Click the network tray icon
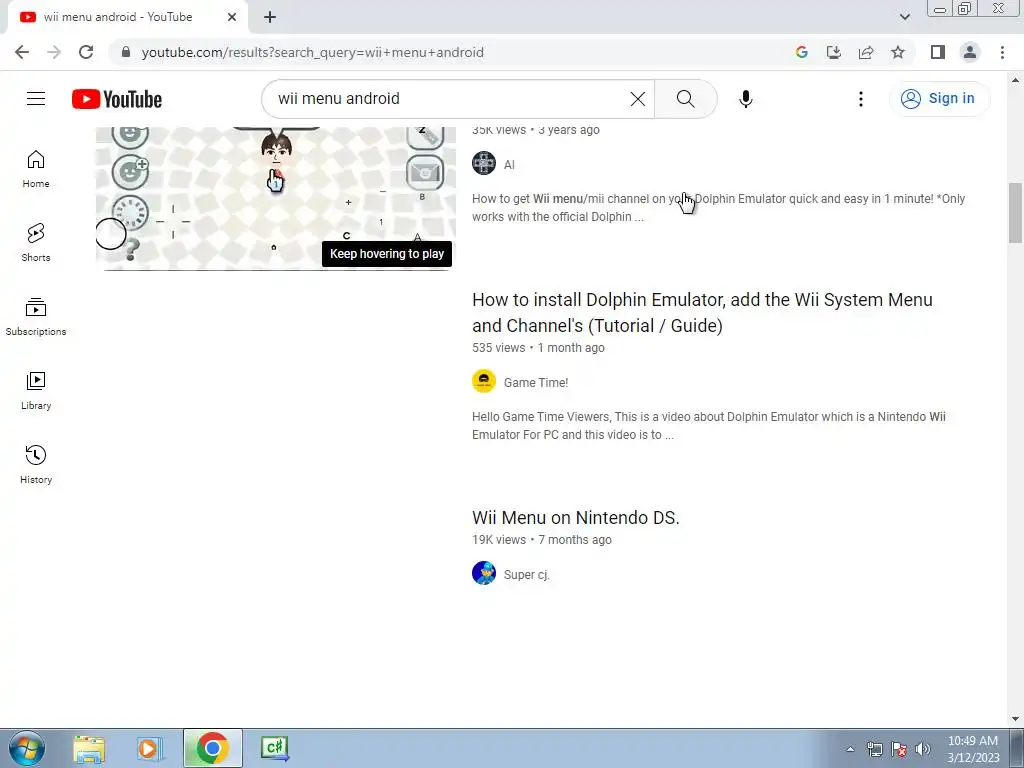The width and height of the screenshot is (1024, 768). (x=874, y=749)
